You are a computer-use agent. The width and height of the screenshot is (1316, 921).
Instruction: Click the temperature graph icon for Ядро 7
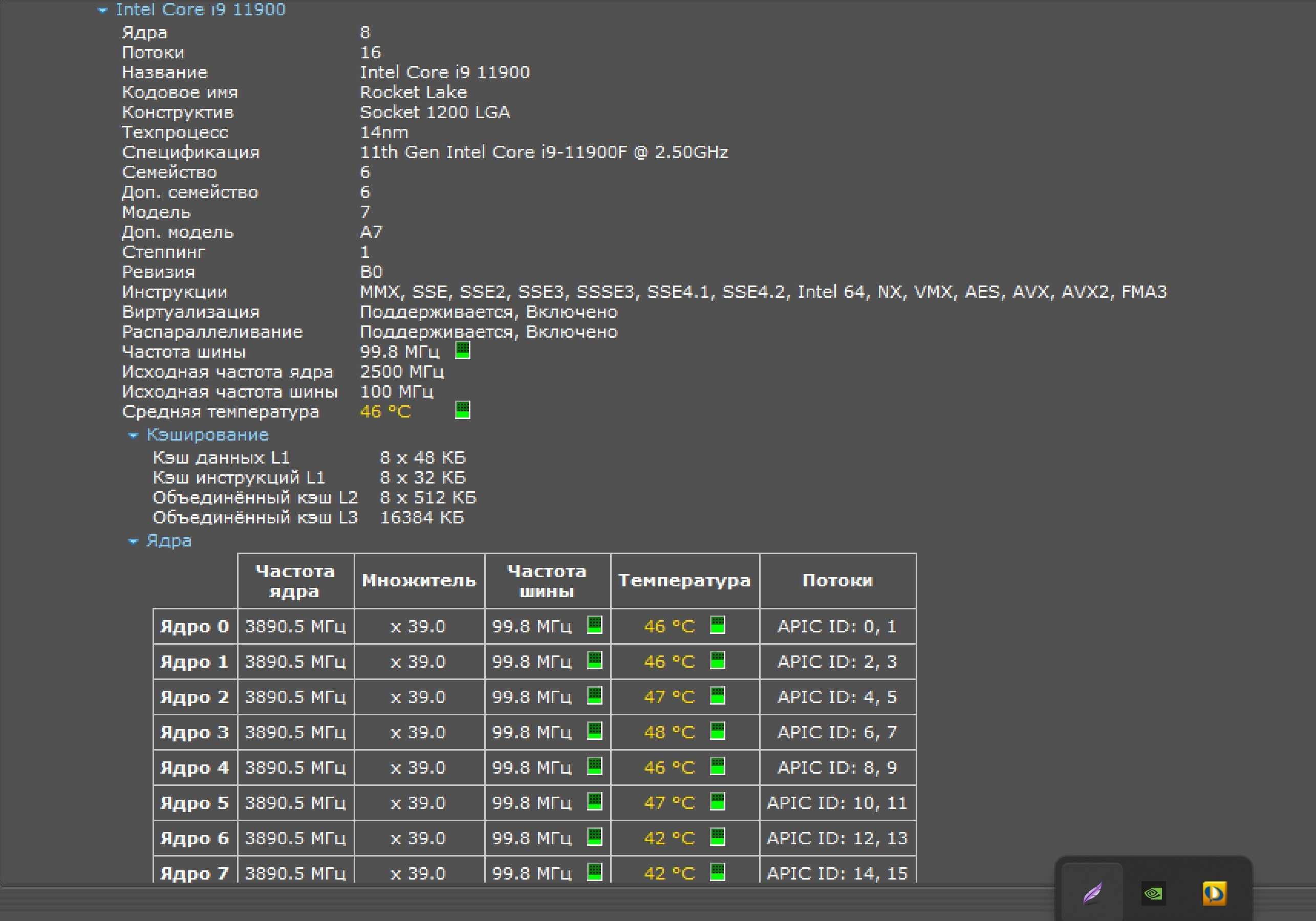coord(718,872)
